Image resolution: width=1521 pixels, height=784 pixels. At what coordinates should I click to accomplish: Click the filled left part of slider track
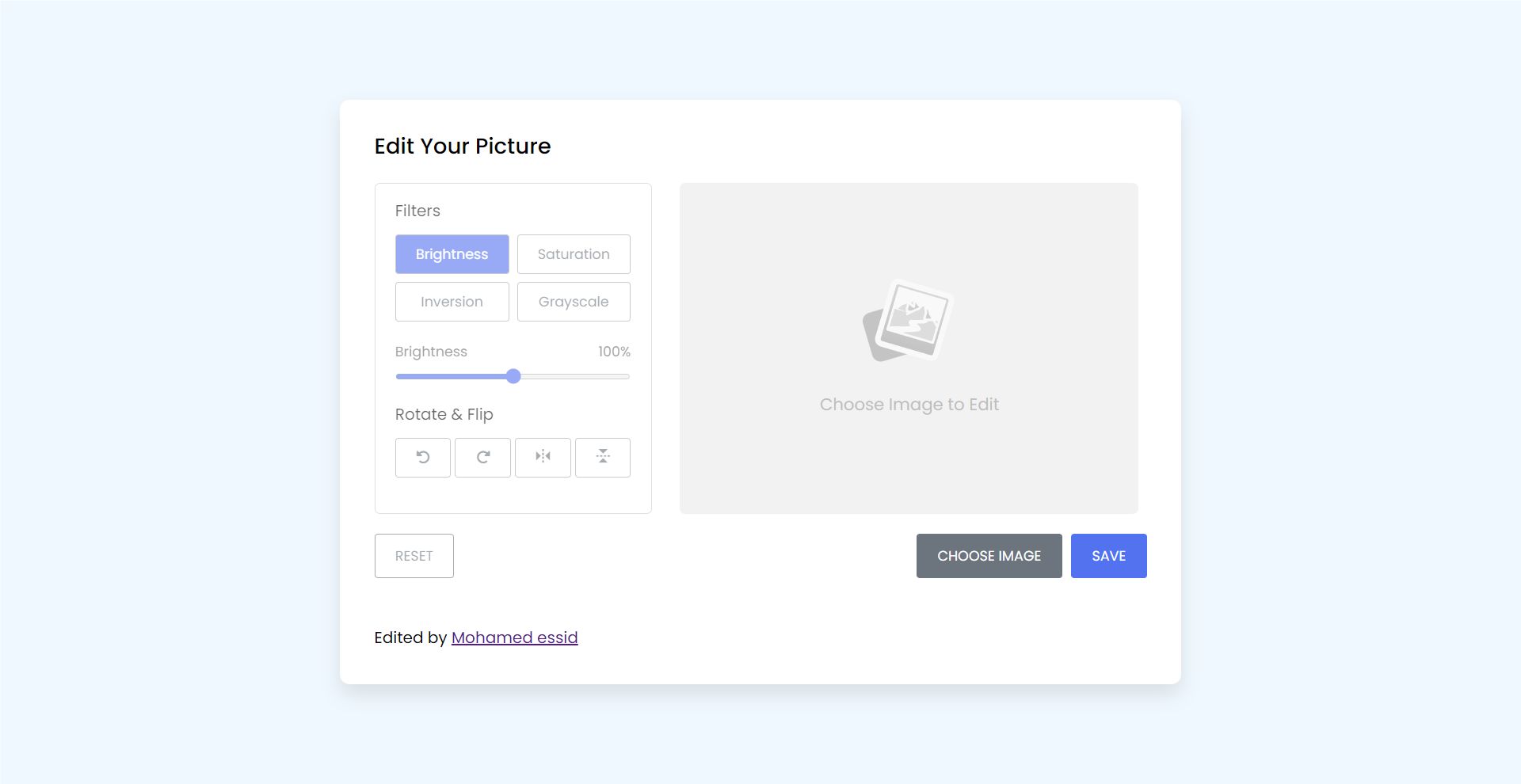451,376
